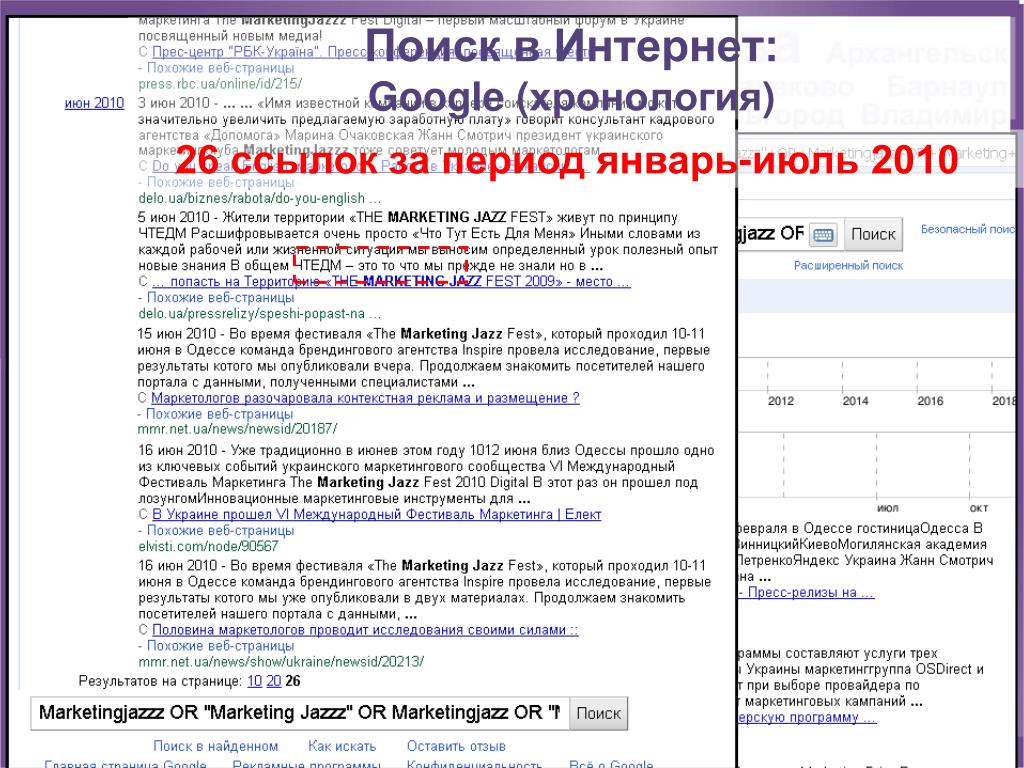Set results per page to 10
The height and width of the screenshot is (768, 1024).
coord(254,681)
